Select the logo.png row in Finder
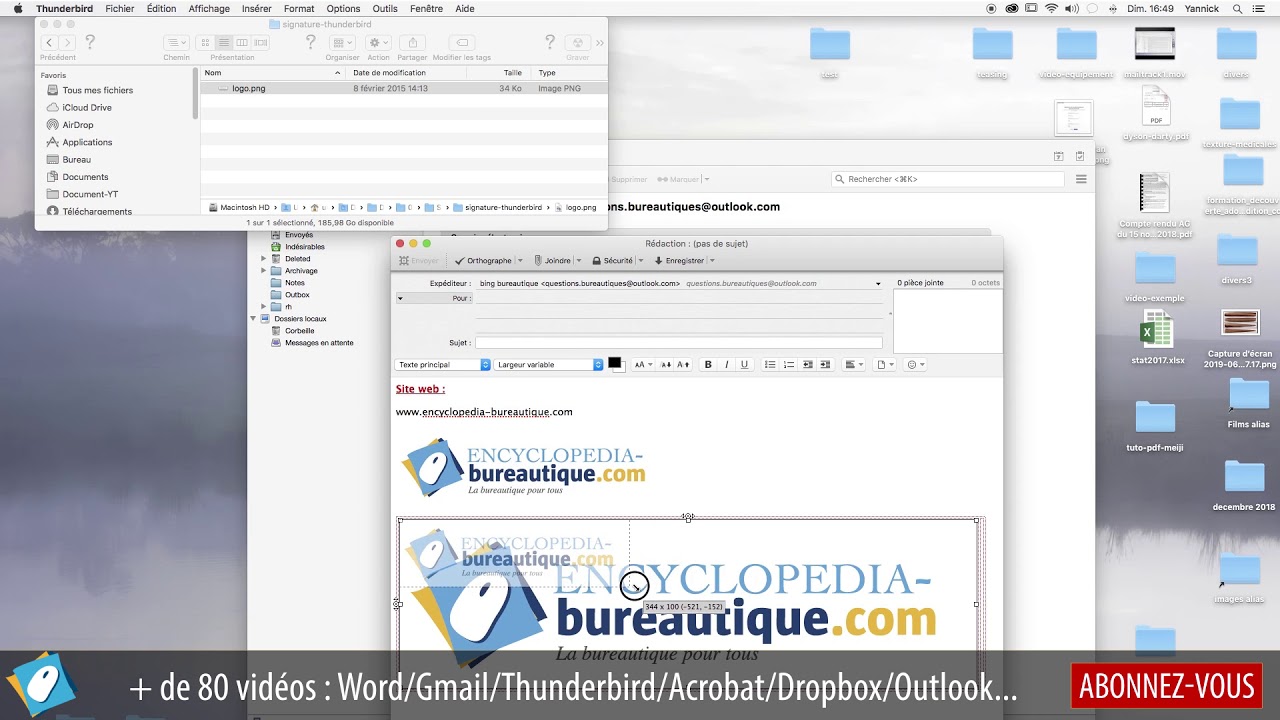This screenshot has height=720, width=1280. click(403, 88)
